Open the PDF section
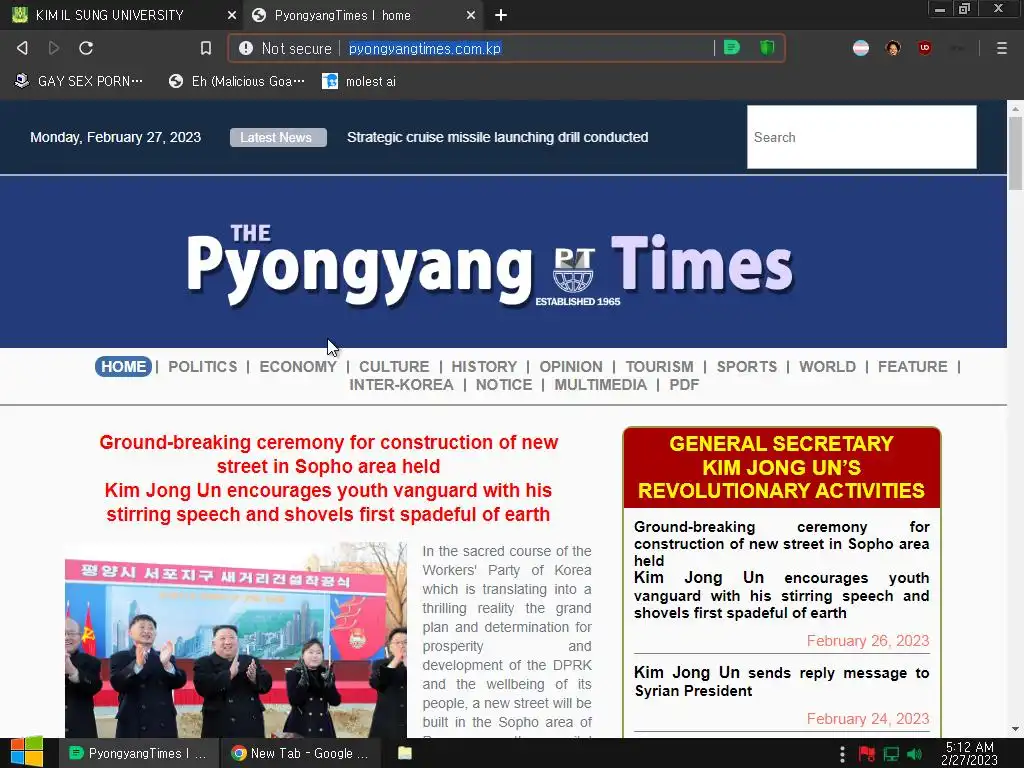The height and width of the screenshot is (768, 1024). pyautogui.click(x=684, y=385)
